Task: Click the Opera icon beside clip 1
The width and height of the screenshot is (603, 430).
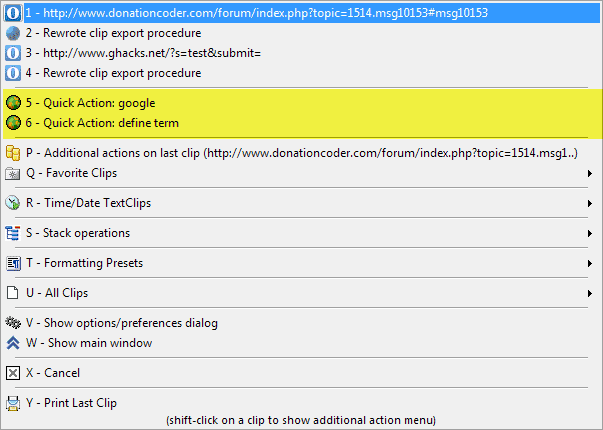Action: [x=13, y=13]
